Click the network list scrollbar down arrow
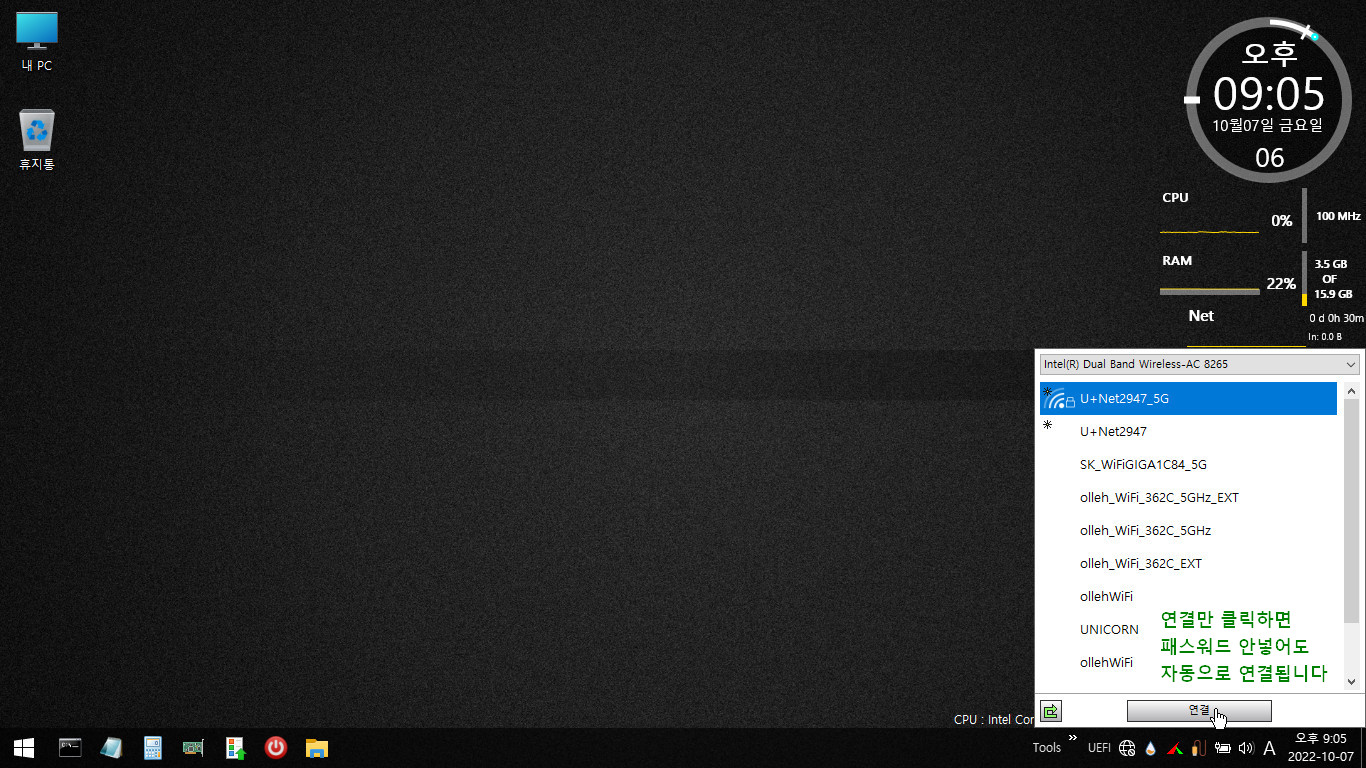 coord(1351,681)
